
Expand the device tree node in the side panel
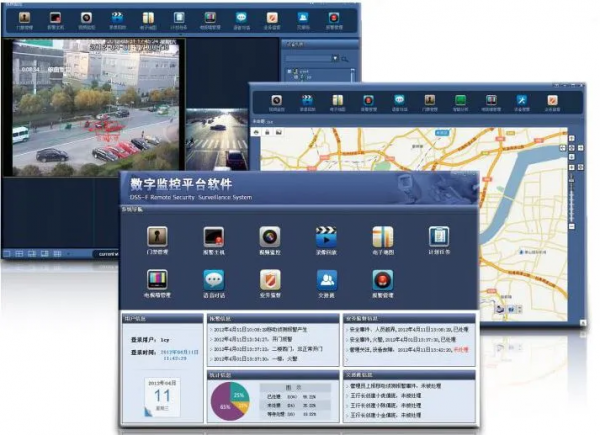[x=289, y=72]
